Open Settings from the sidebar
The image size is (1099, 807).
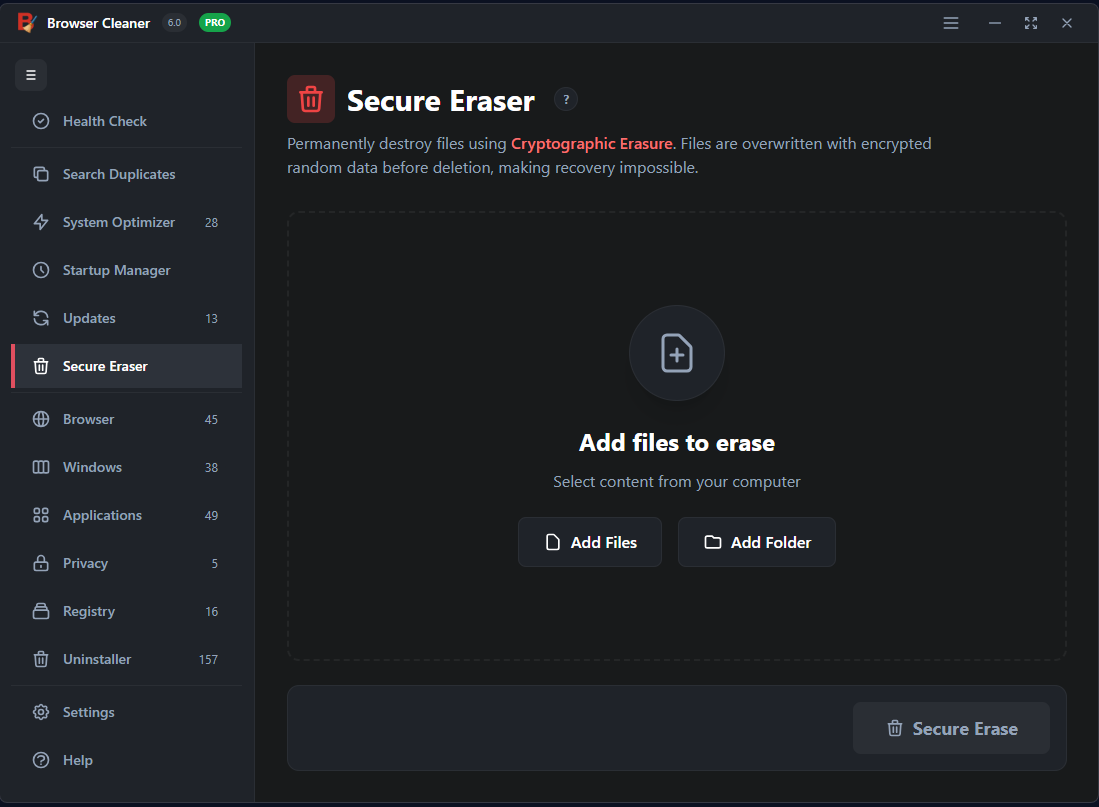[x=89, y=712]
